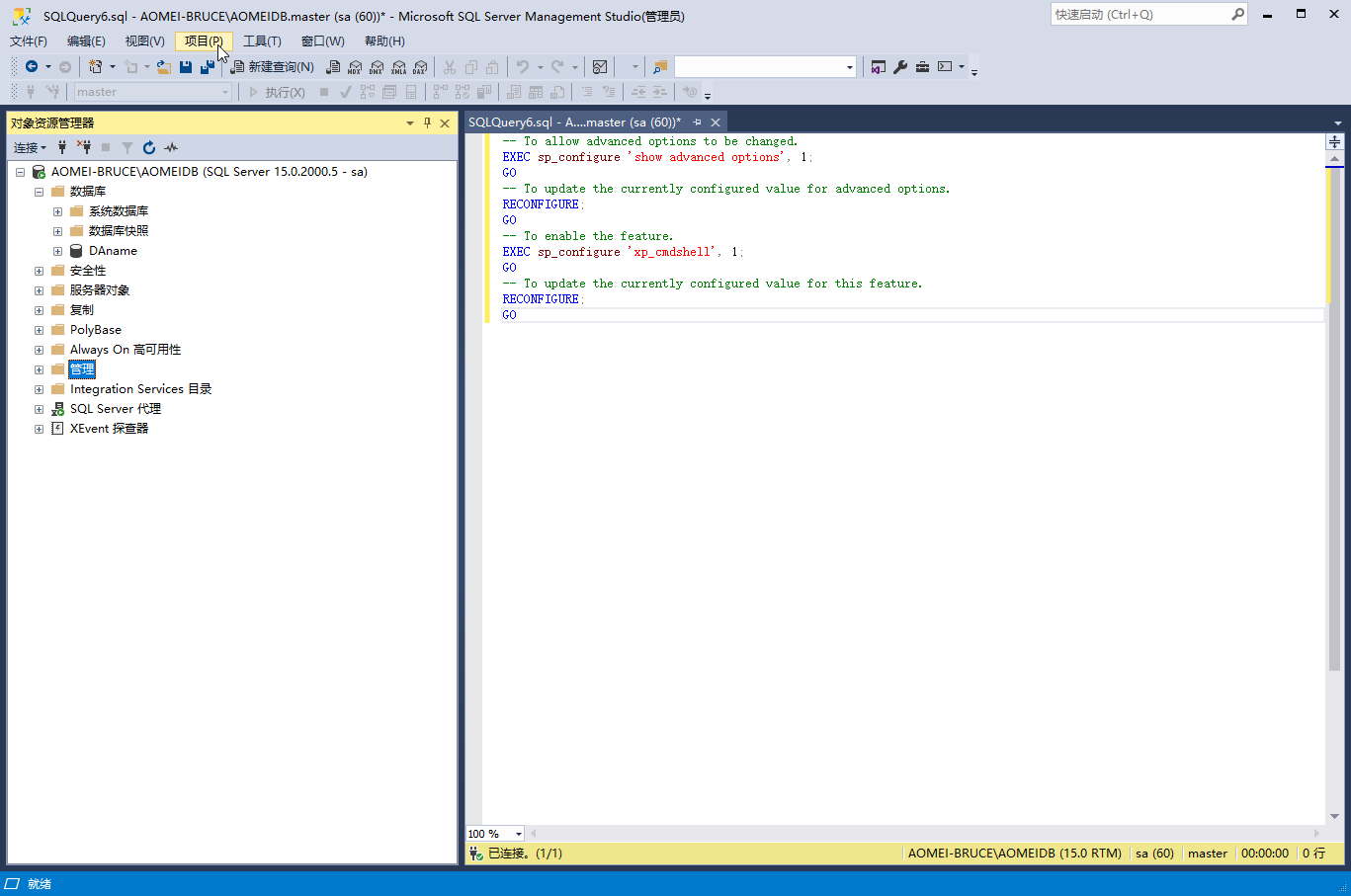
Task: Expand the SQL Server 代理 node
Action: [x=39, y=409]
